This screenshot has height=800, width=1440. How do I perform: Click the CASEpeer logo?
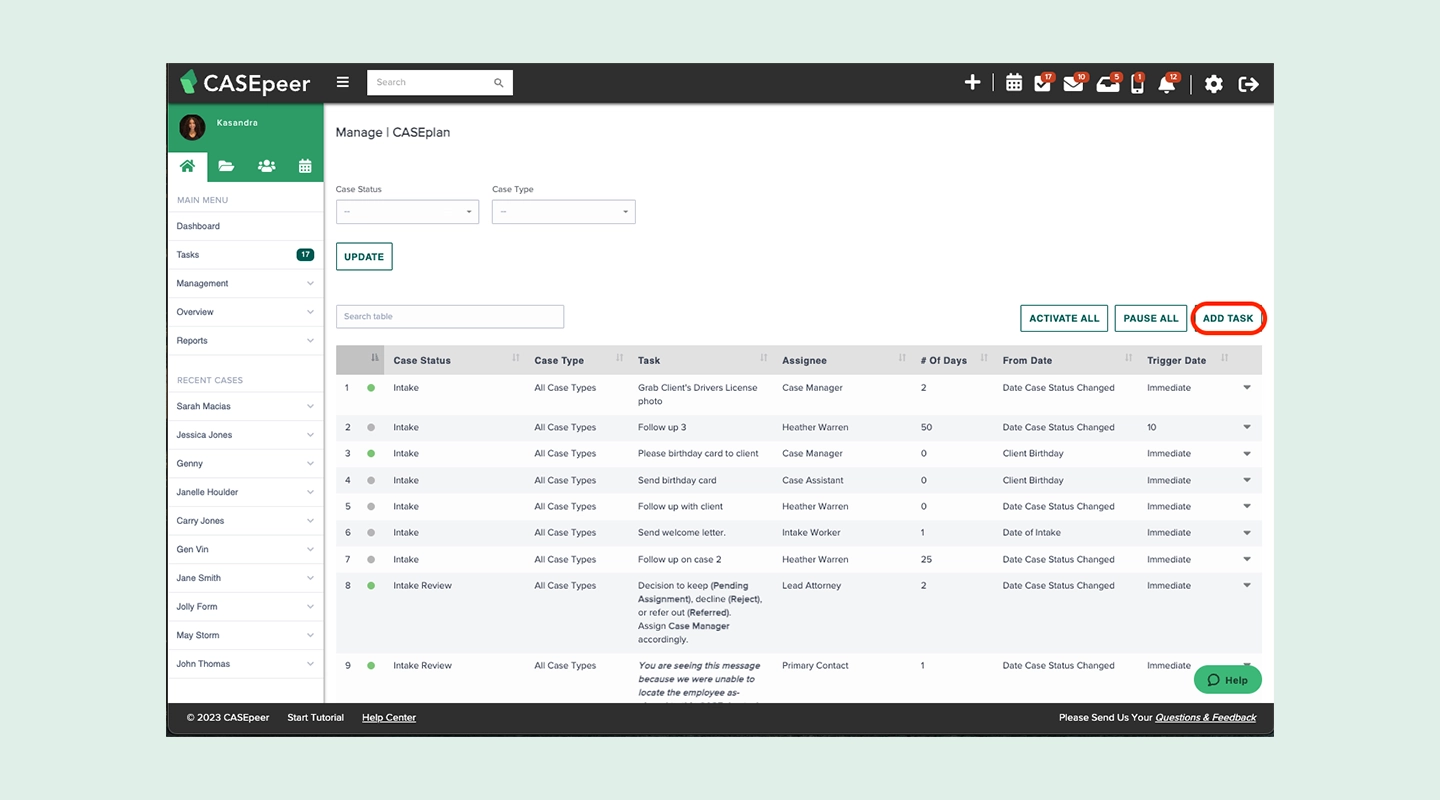(x=245, y=83)
